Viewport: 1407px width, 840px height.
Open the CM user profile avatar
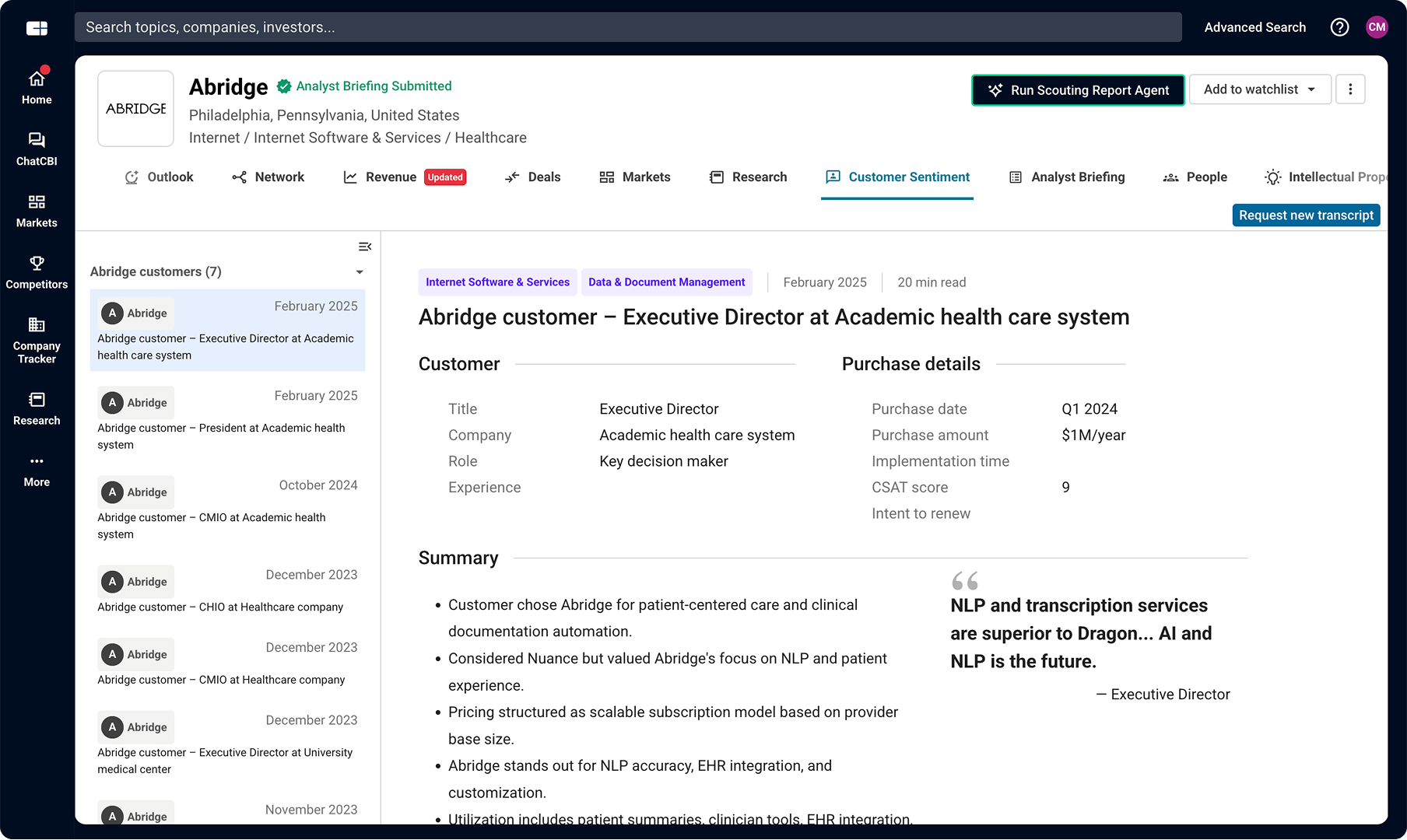(1377, 27)
